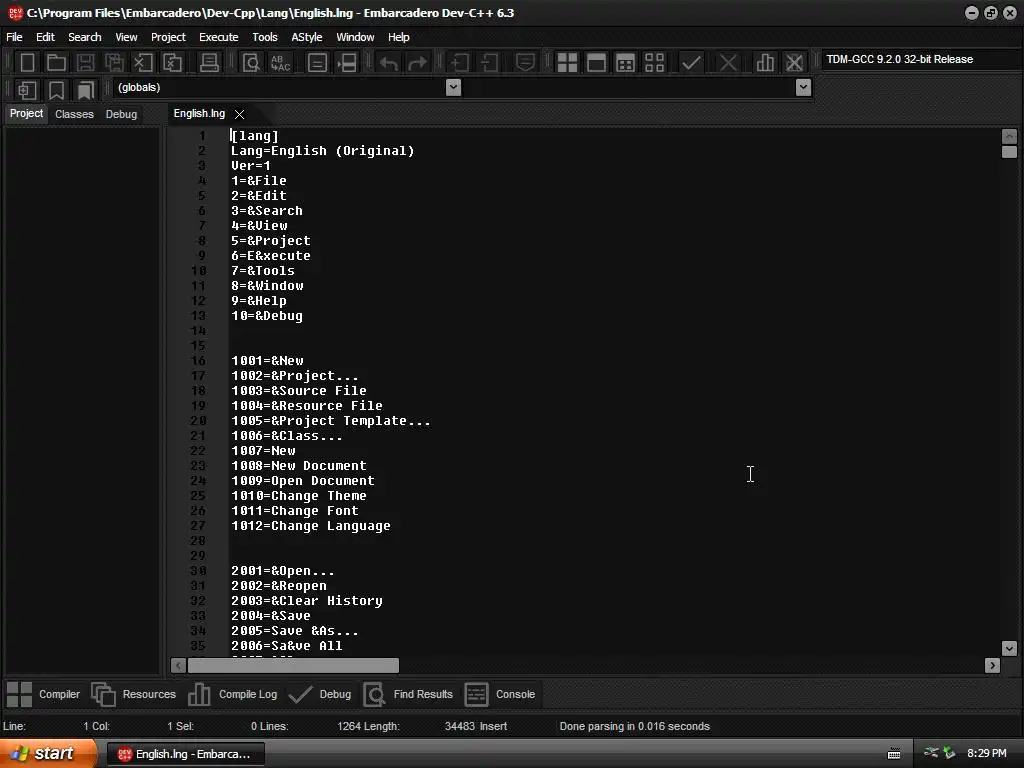1024x768 pixels.
Task: Open the Console bottom panel tab
Action: [500, 694]
